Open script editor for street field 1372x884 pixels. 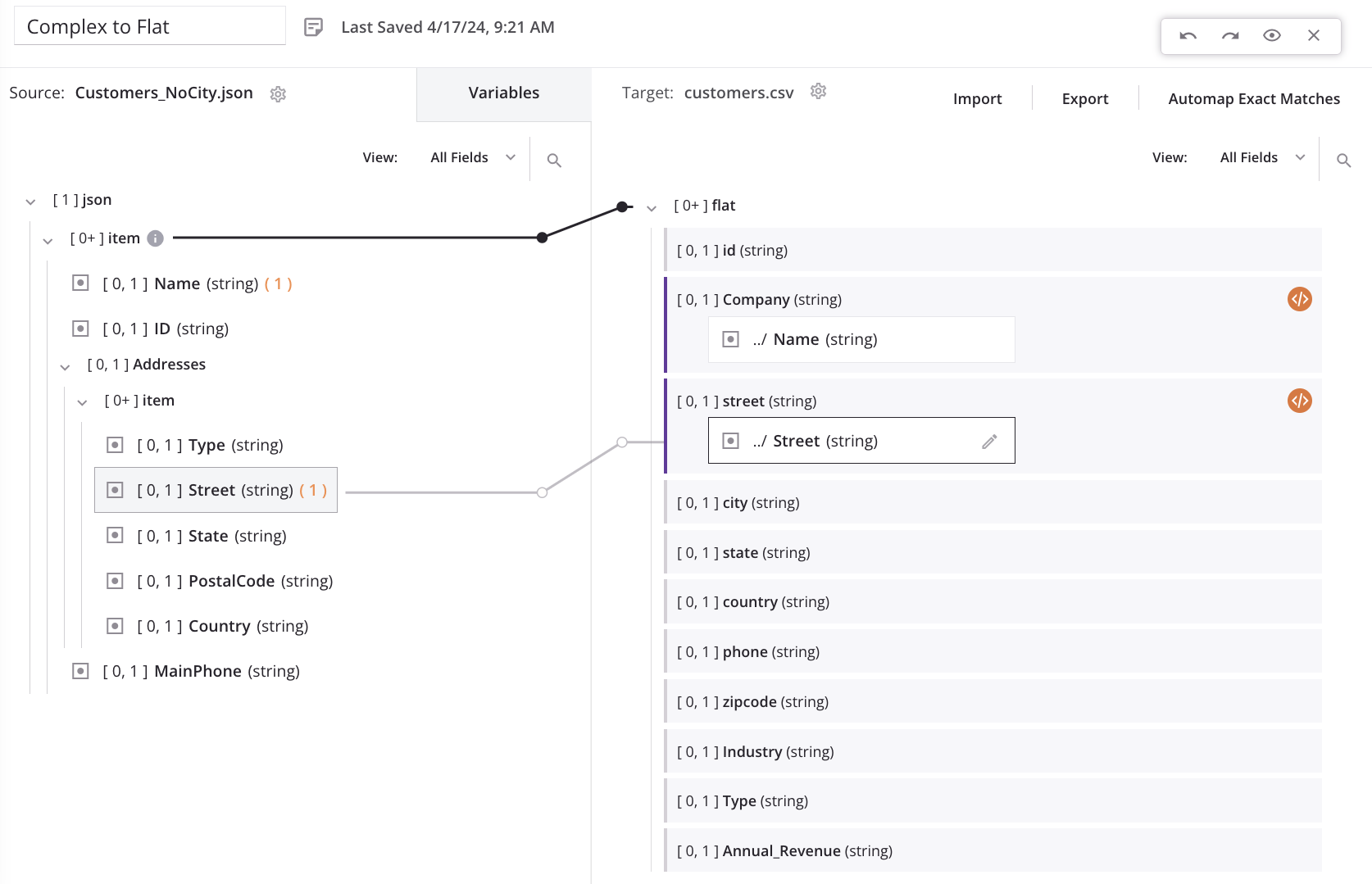1299,401
